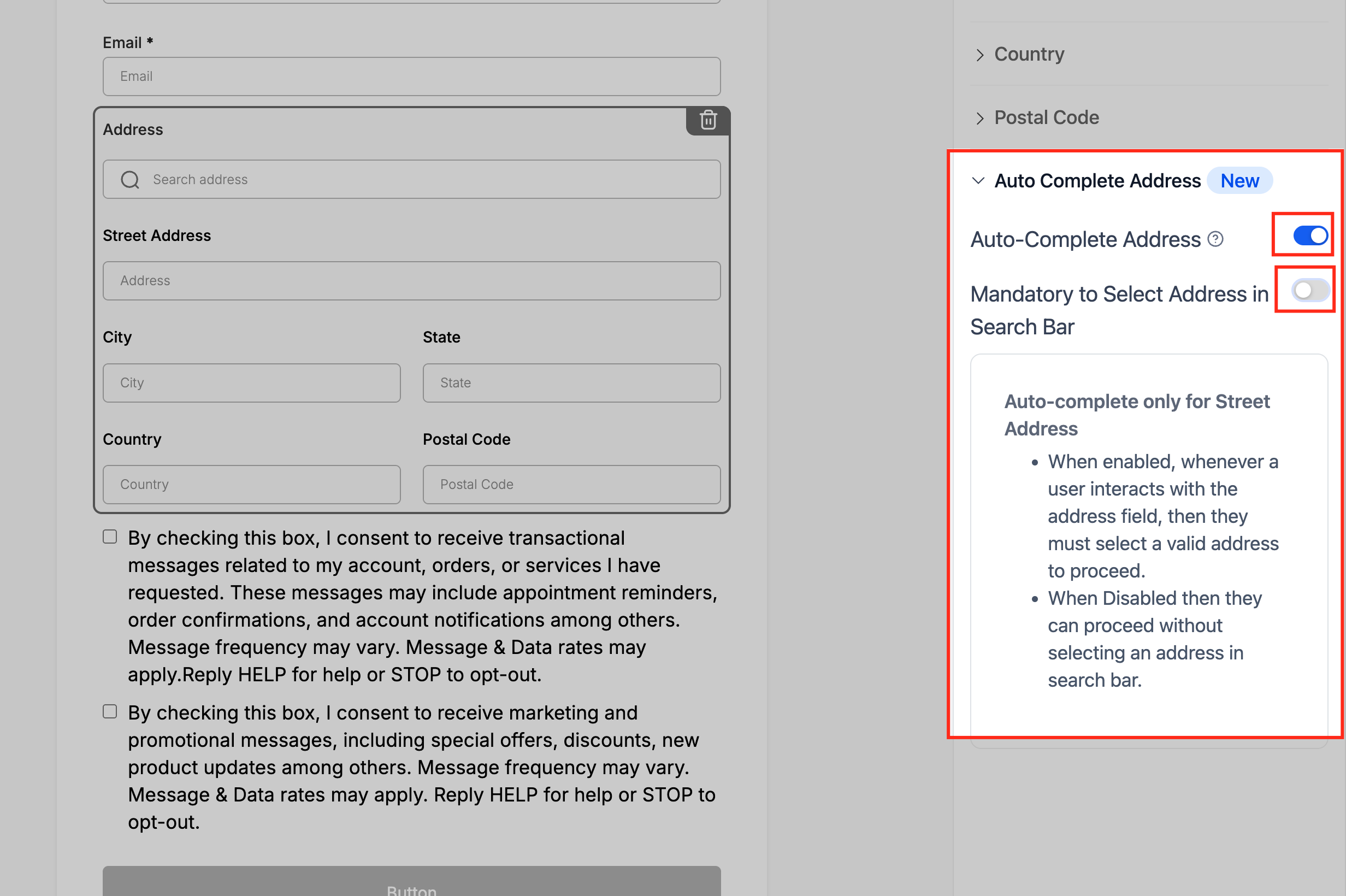Viewport: 1346px width, 896px height.
Task: Focus the Email input field
Action: (411, 76)
